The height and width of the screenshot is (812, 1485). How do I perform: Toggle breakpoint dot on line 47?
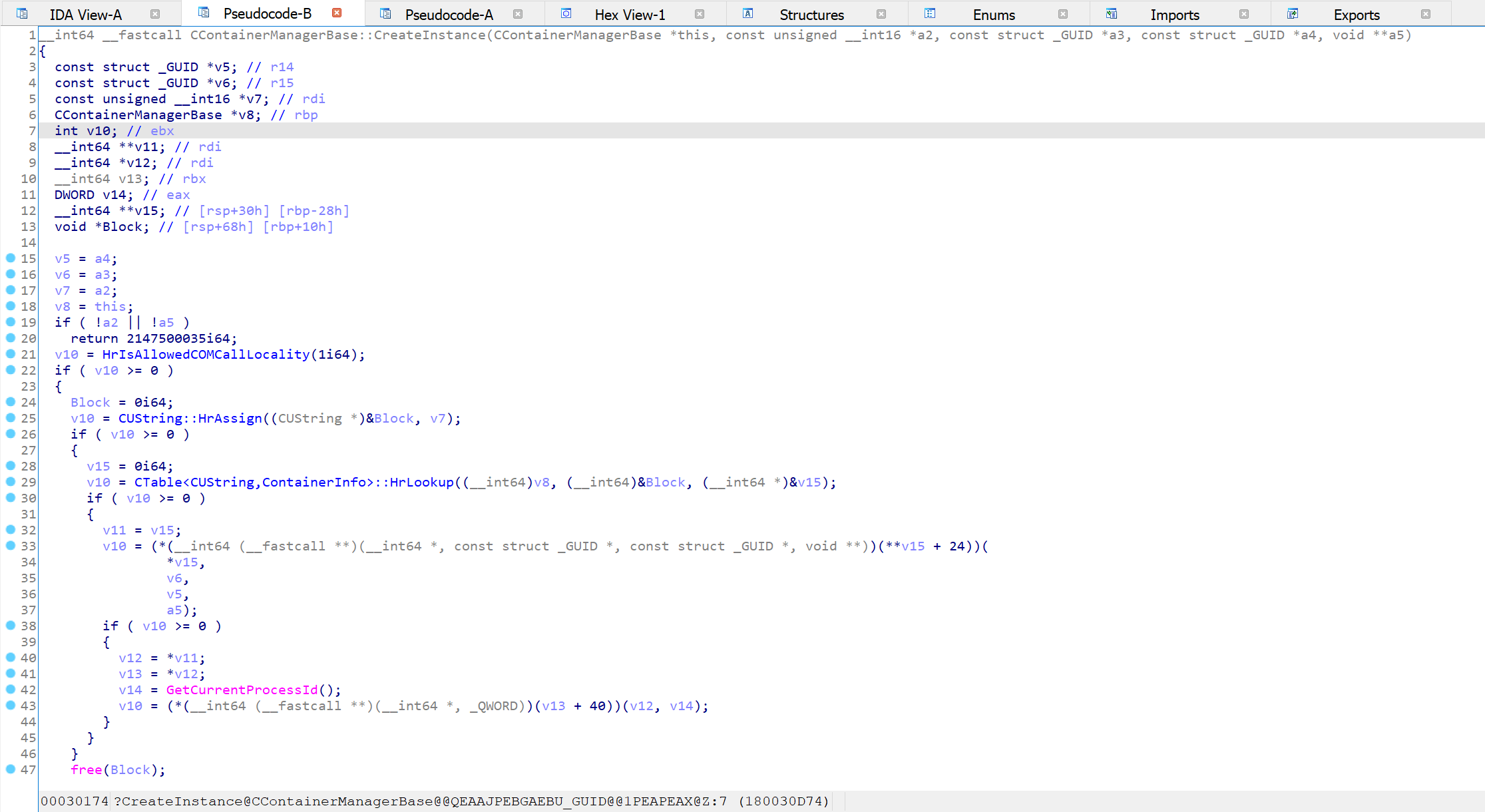click(x=11, y=769)
